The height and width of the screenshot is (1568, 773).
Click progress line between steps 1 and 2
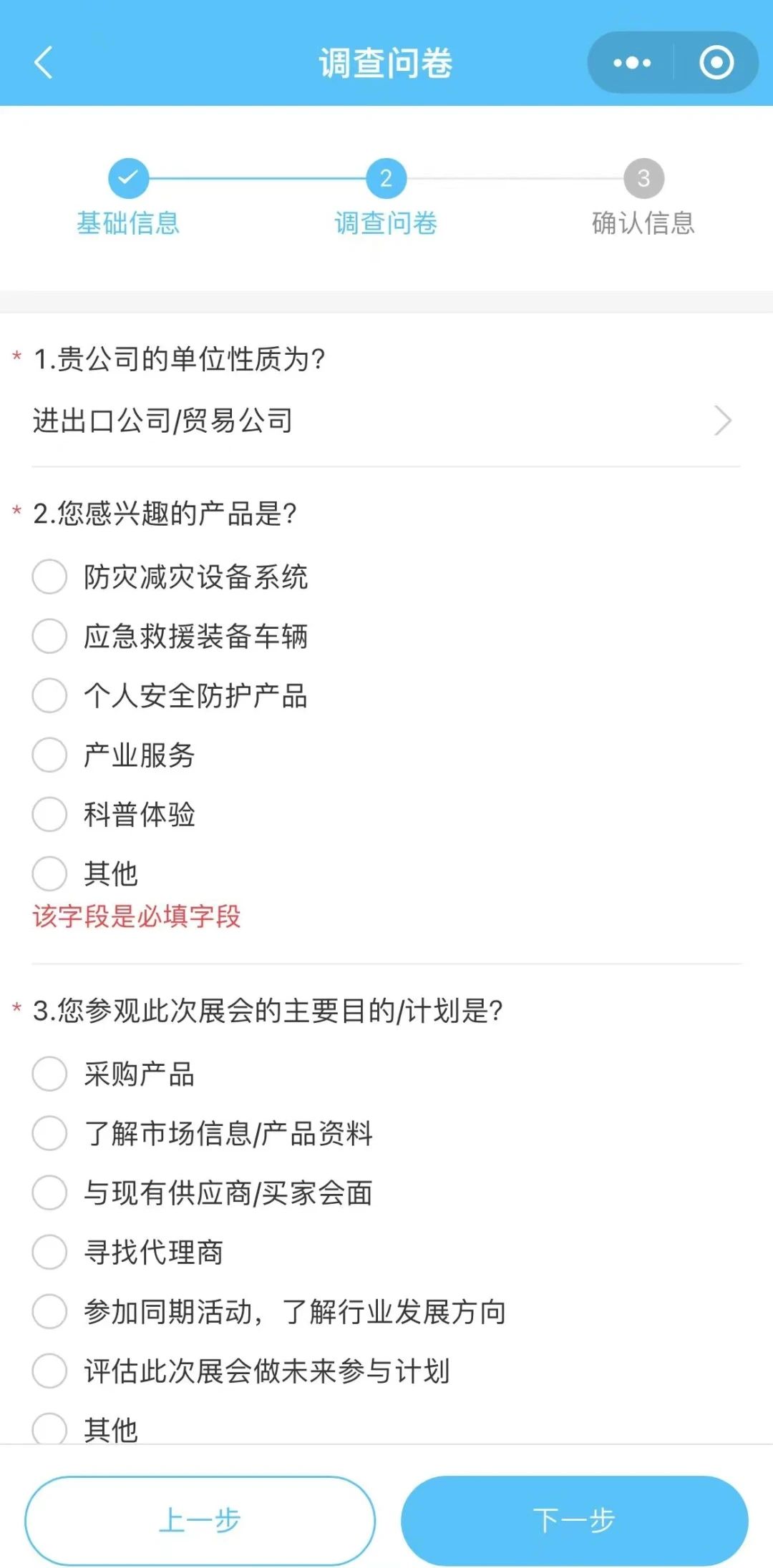click(258, 178)
